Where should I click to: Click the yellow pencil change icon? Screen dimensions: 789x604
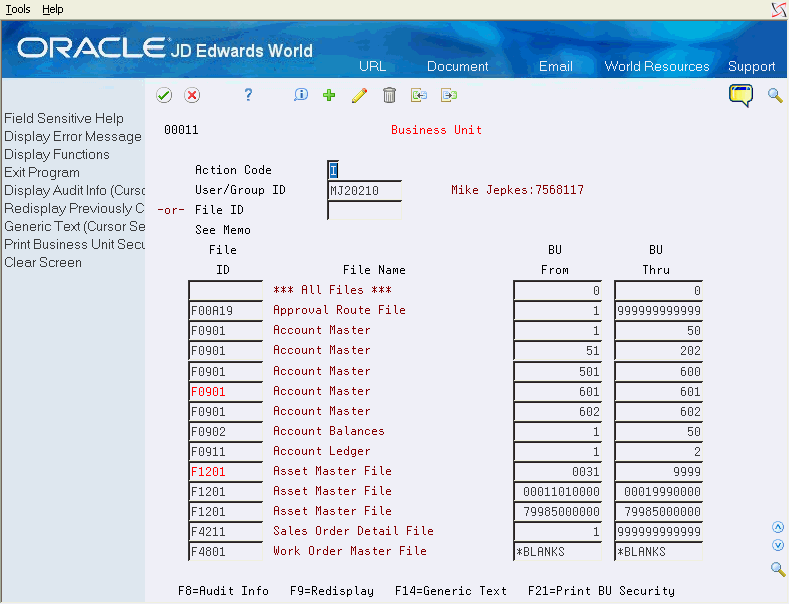tap(359, 95)
